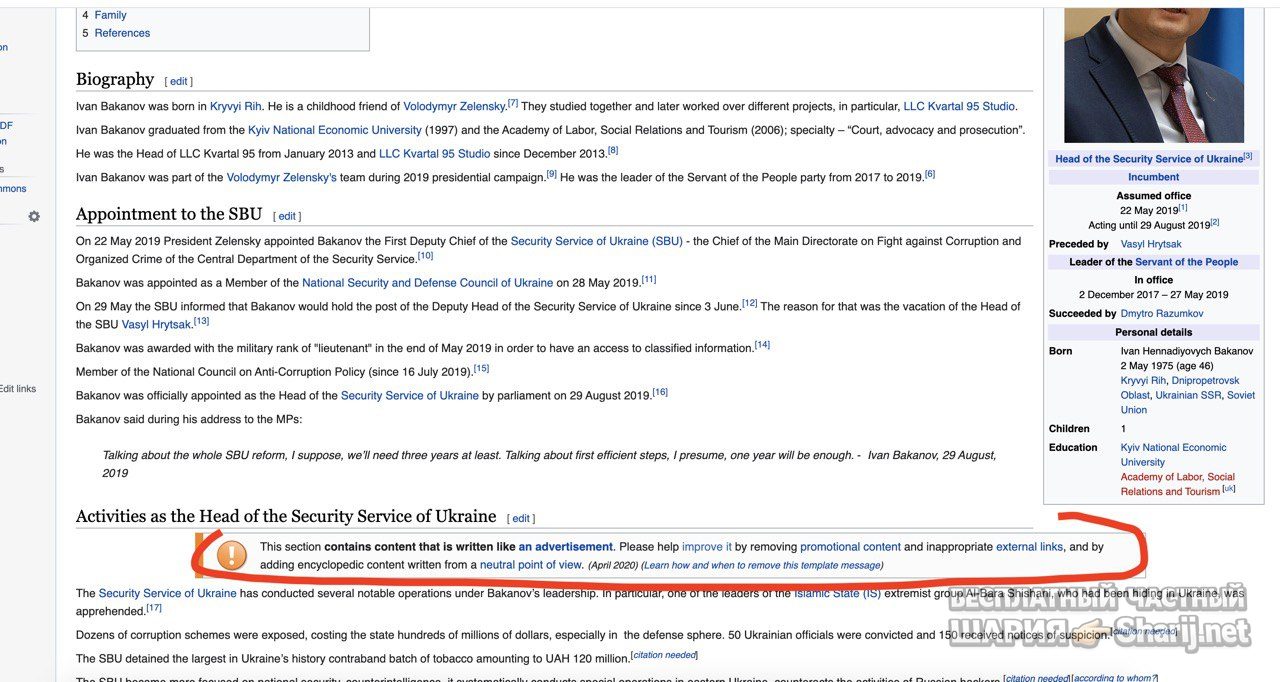The image size is (1280, 682).
Task: Open citation reference 12
Action: [x=750, y=303]
